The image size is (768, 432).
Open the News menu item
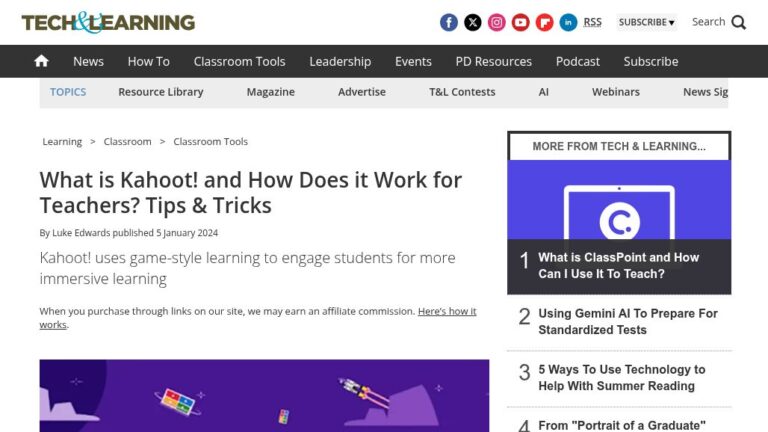[x=88, y=61]
